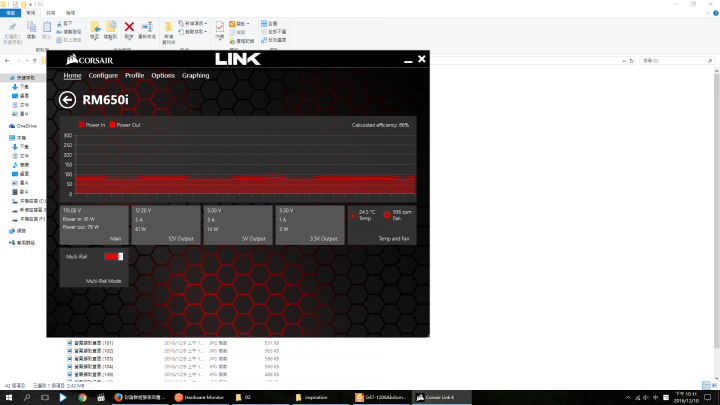The height and width of the screenshot is (405, 720).
Task: Open Explorer help question mark icon
Action: [715, 13]
